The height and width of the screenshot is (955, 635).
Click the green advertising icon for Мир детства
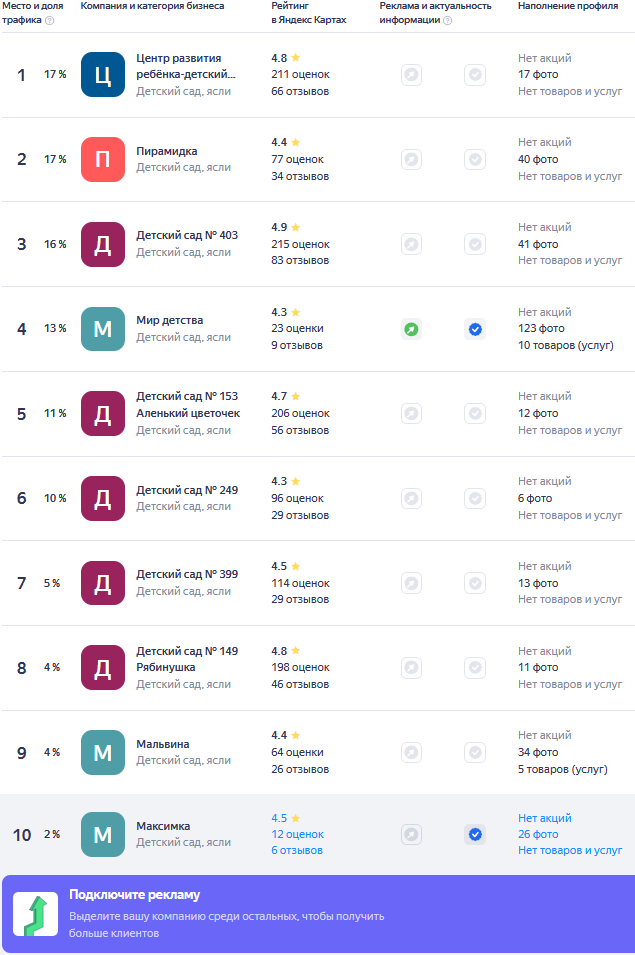tap(411, 329)
